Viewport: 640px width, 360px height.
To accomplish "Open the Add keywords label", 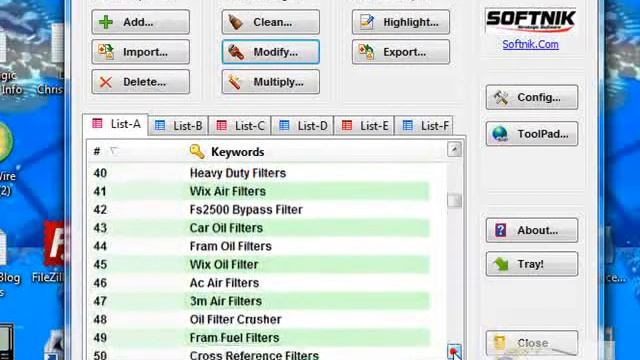I will 138,22.
